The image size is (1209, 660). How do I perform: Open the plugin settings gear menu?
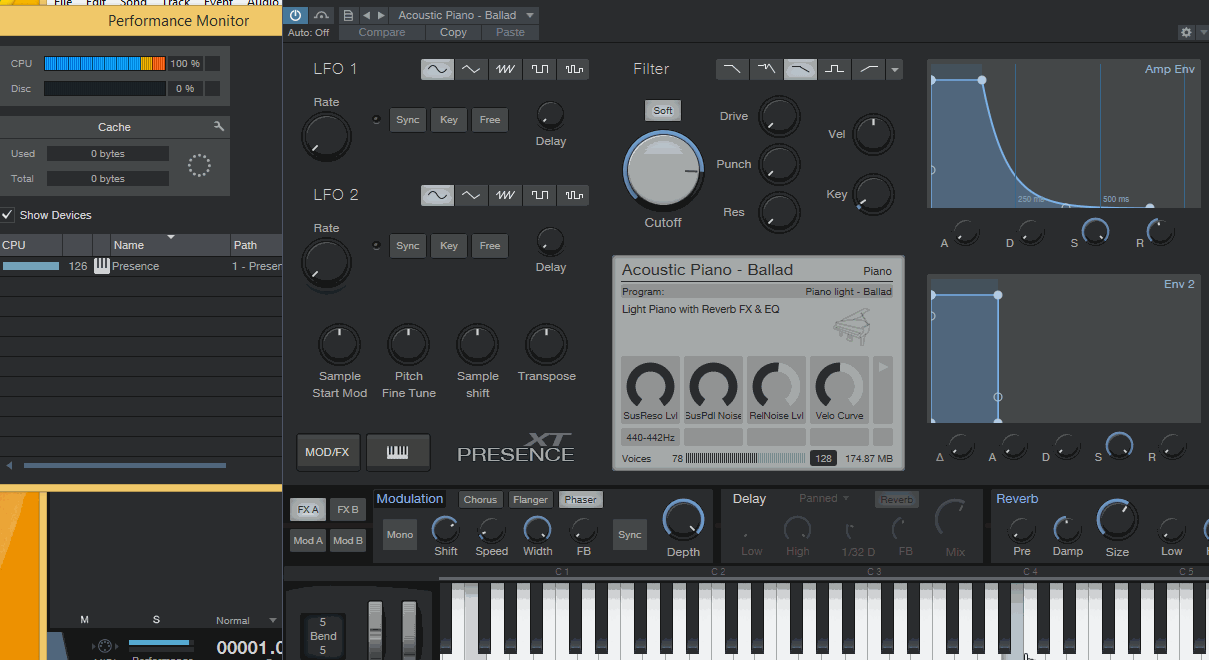point(1186,32)
